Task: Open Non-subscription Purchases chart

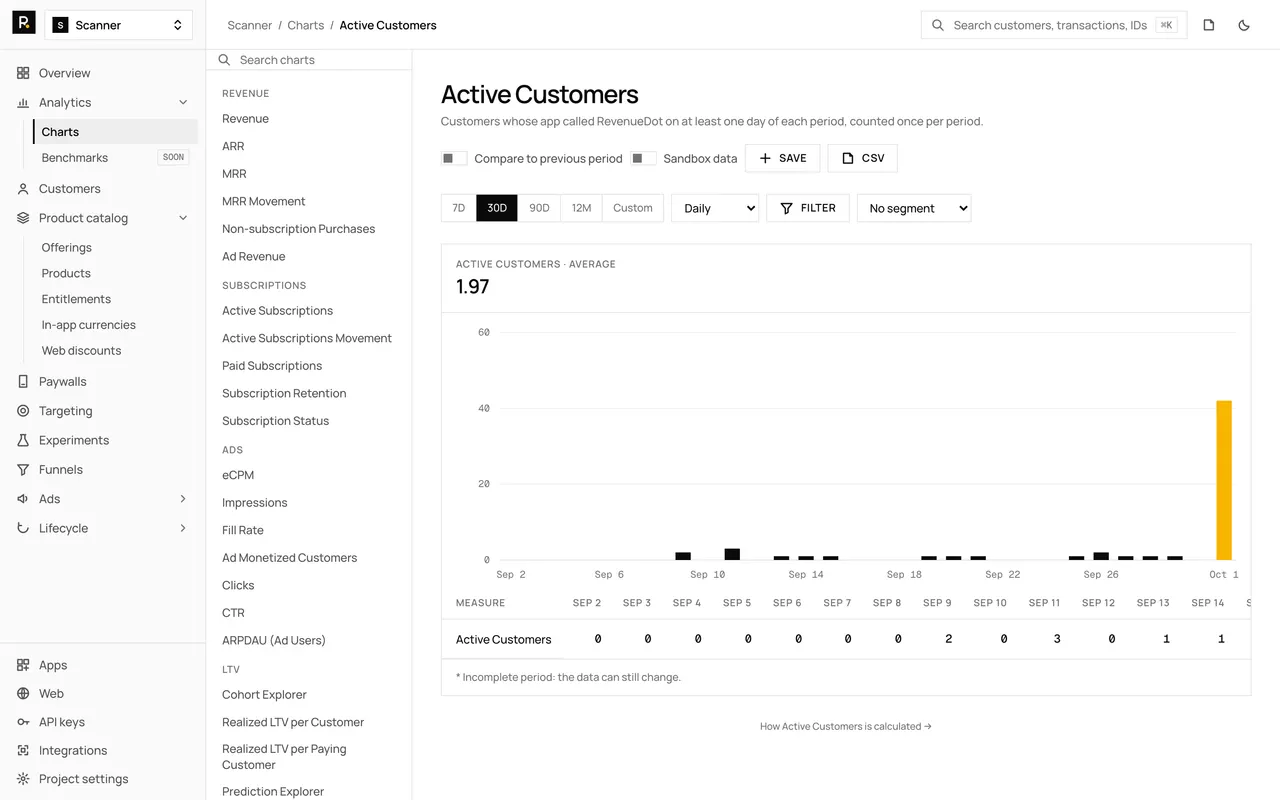Action: tap(299, 228)
